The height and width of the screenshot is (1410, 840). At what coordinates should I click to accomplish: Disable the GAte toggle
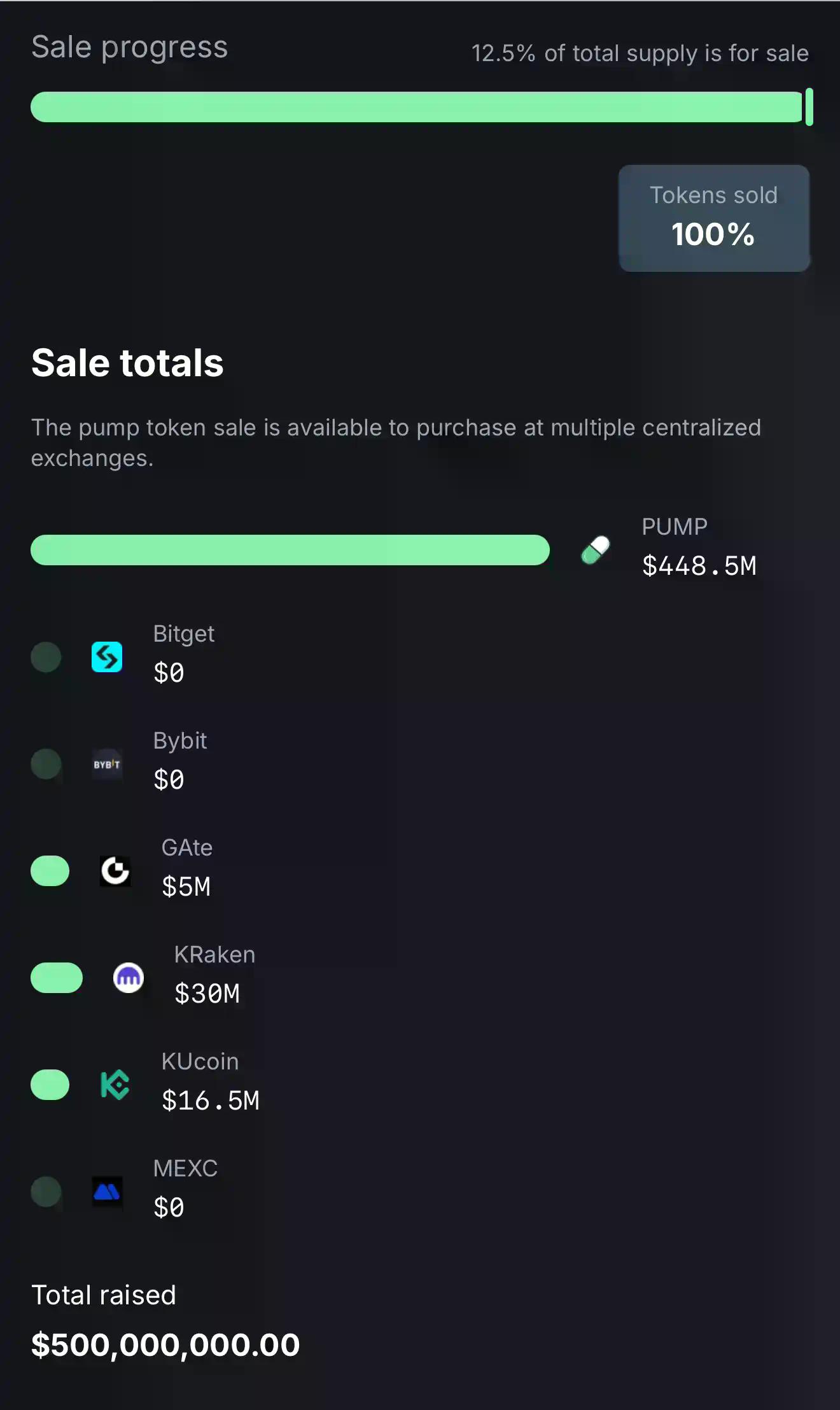coord(51,872)
